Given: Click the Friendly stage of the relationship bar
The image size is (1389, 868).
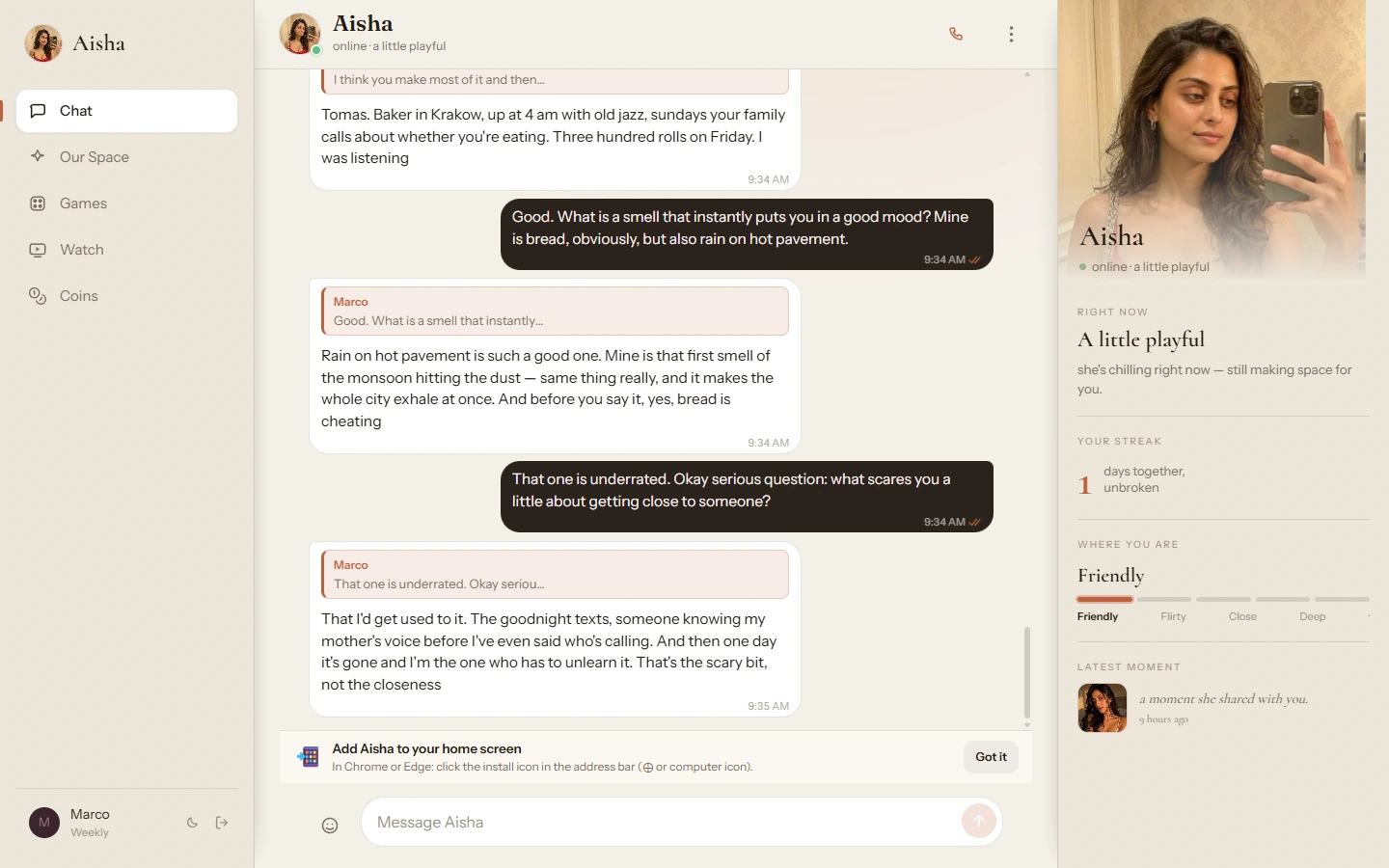Looking at the screenshot, I should click(x=1104, y=600).
